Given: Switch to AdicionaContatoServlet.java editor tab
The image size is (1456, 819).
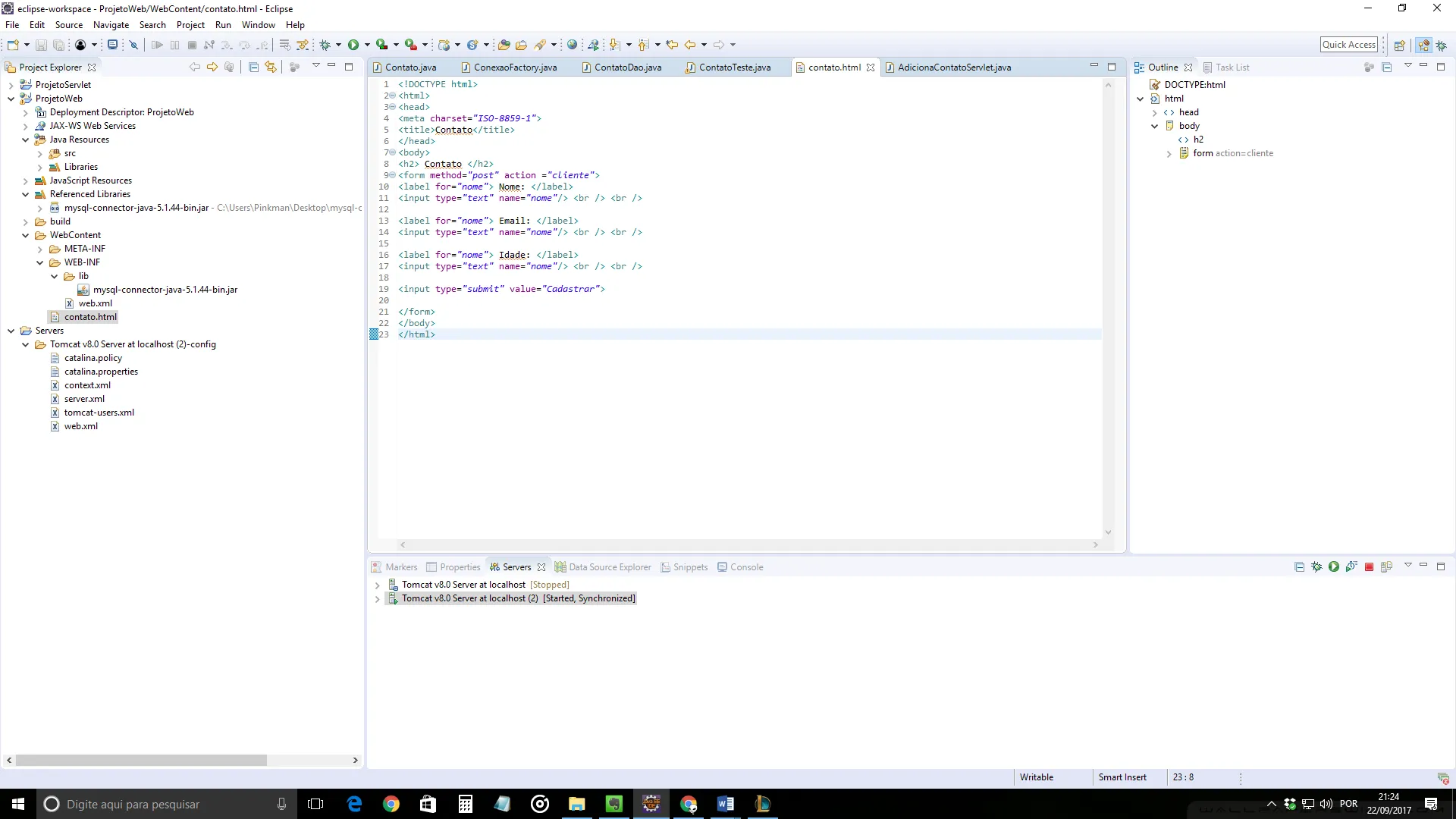Looking at the screenshot, I should coord(953,67).
